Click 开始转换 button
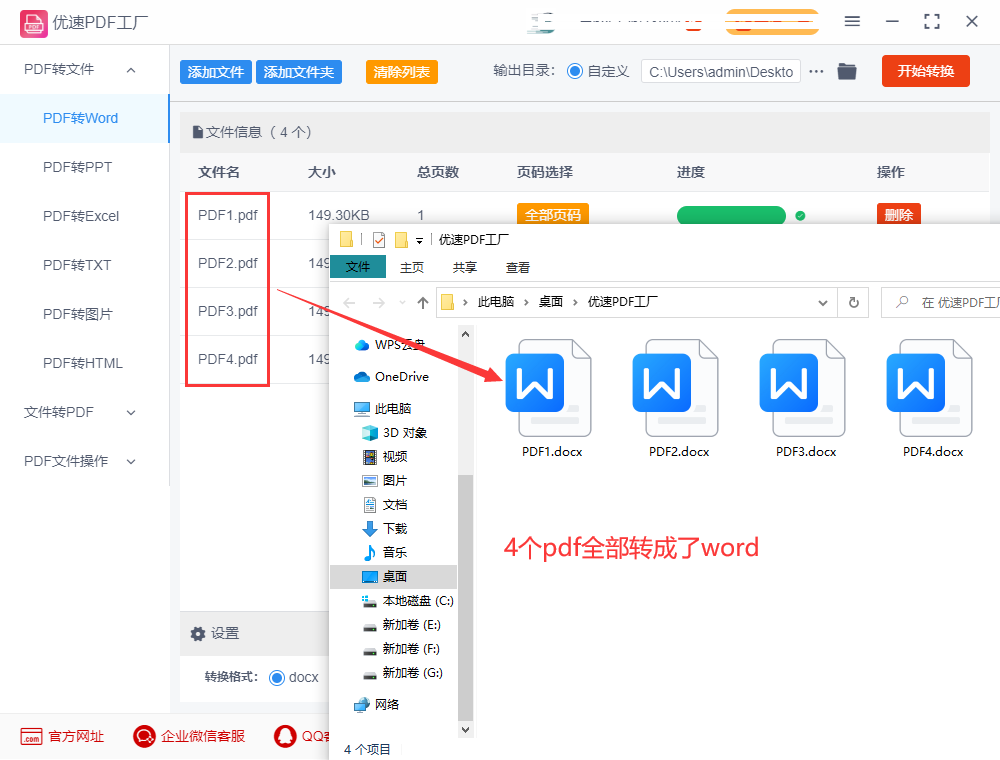The image size is (1000, 760). 925,71
